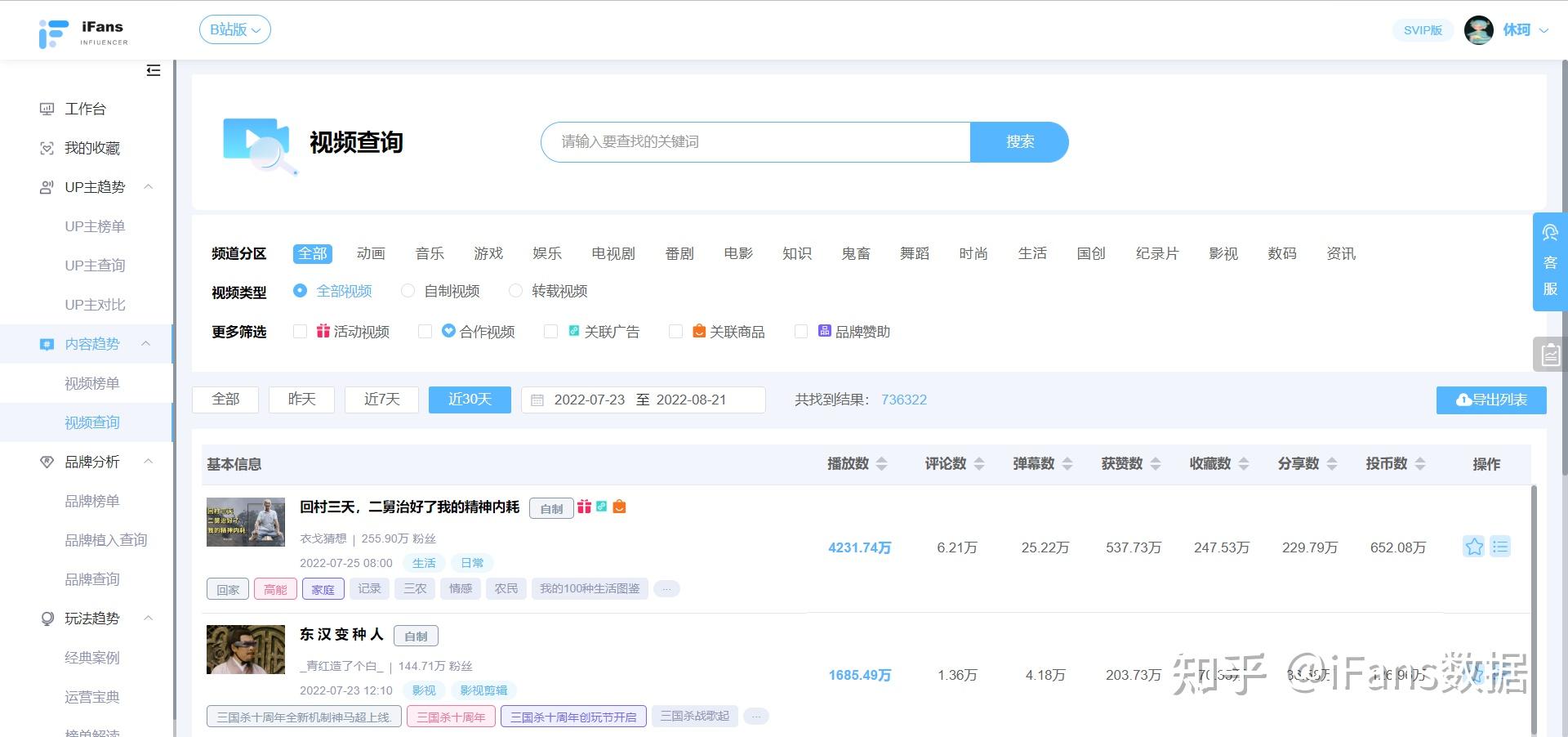Click the user avatar picture
Viewport: 1568px width, 737px height.
(x=1479, y=30)
